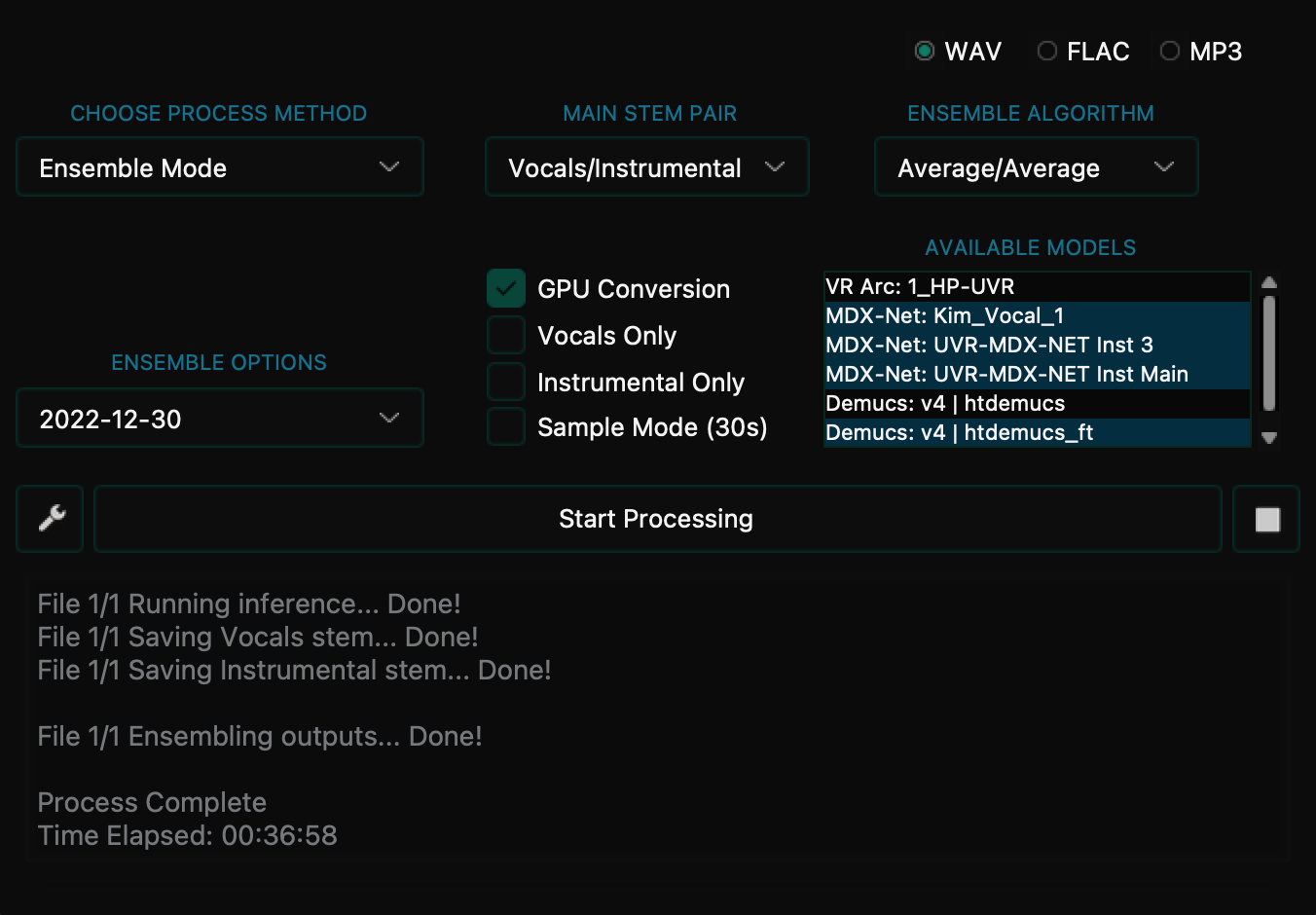Select the Demucs: v4 htdemucs model
1316x915 pixels.
pyautogui.click(x=973, y=403)
